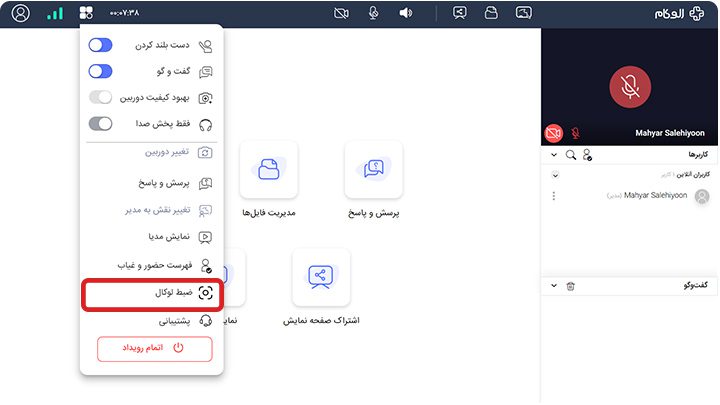The height and width of the screenshot is (405, 720).
Task: Open support (پشتیبانی) menu entry
Action: point(185,321)
